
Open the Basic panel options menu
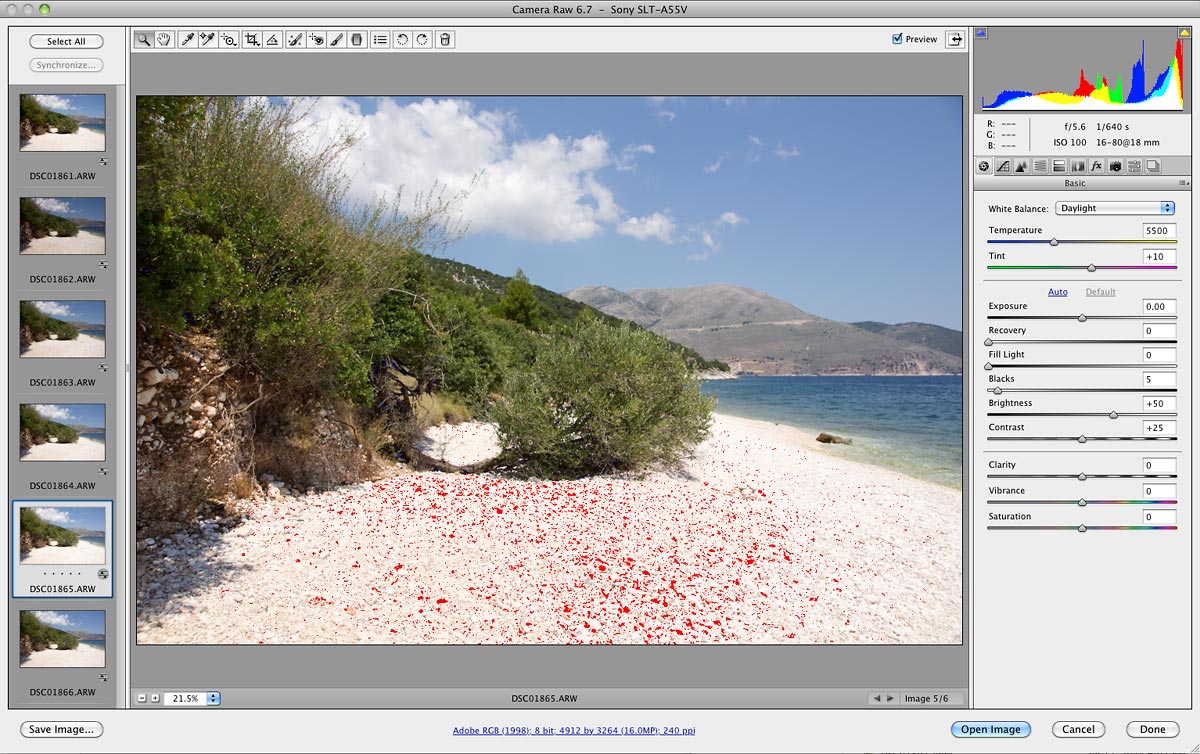click(1183, 184)
